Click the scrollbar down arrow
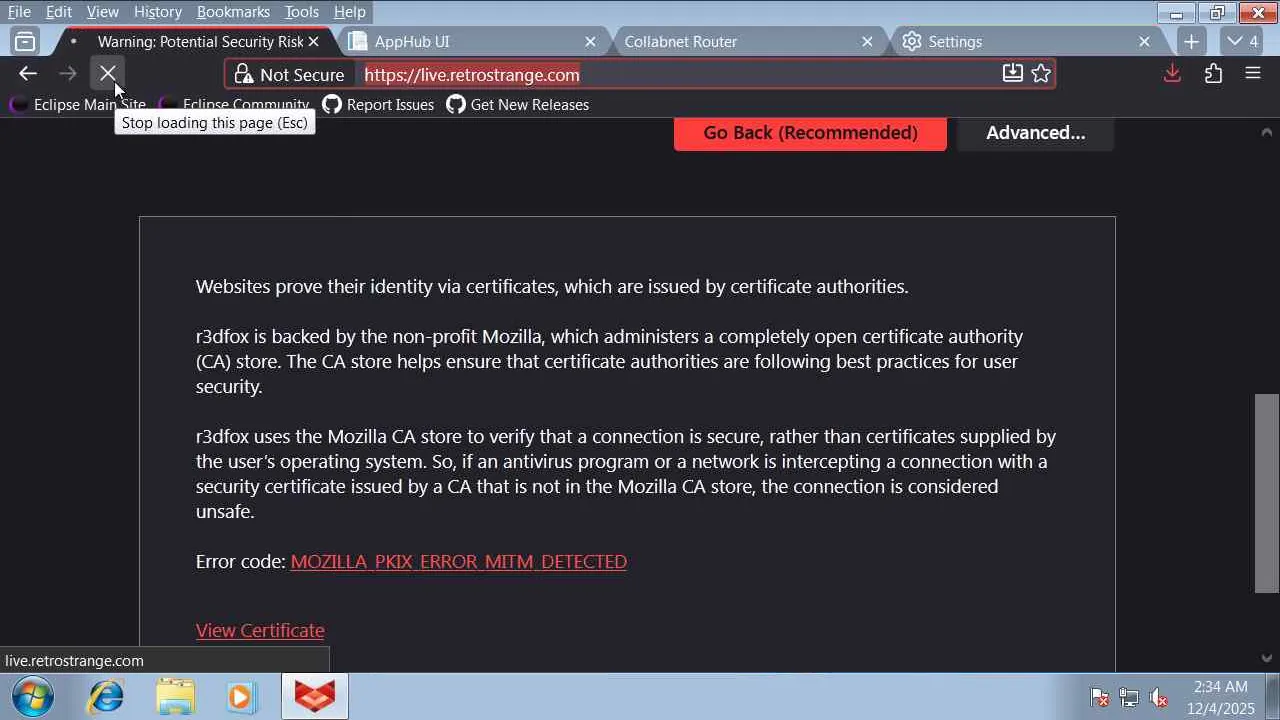Image resolution: width=1280 pixels, height=720 pixels. point(1266,659)
